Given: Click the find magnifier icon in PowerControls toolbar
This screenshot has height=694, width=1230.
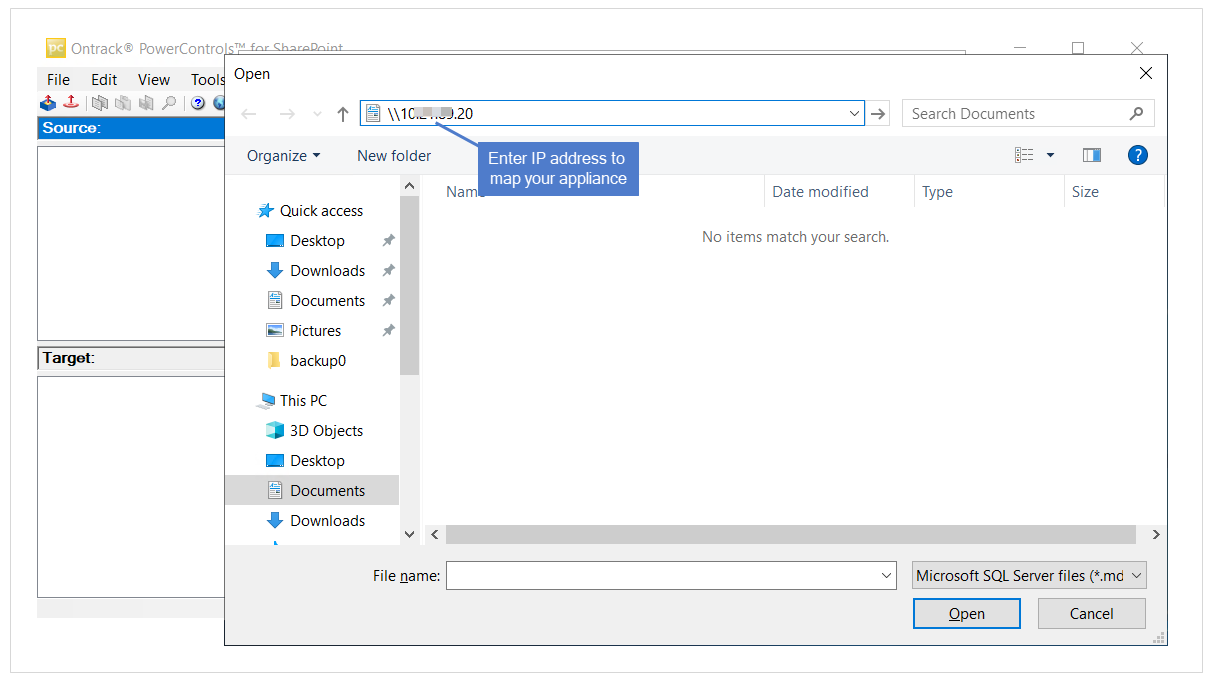Looking at the screenshot, I should (x=169, y=102).
